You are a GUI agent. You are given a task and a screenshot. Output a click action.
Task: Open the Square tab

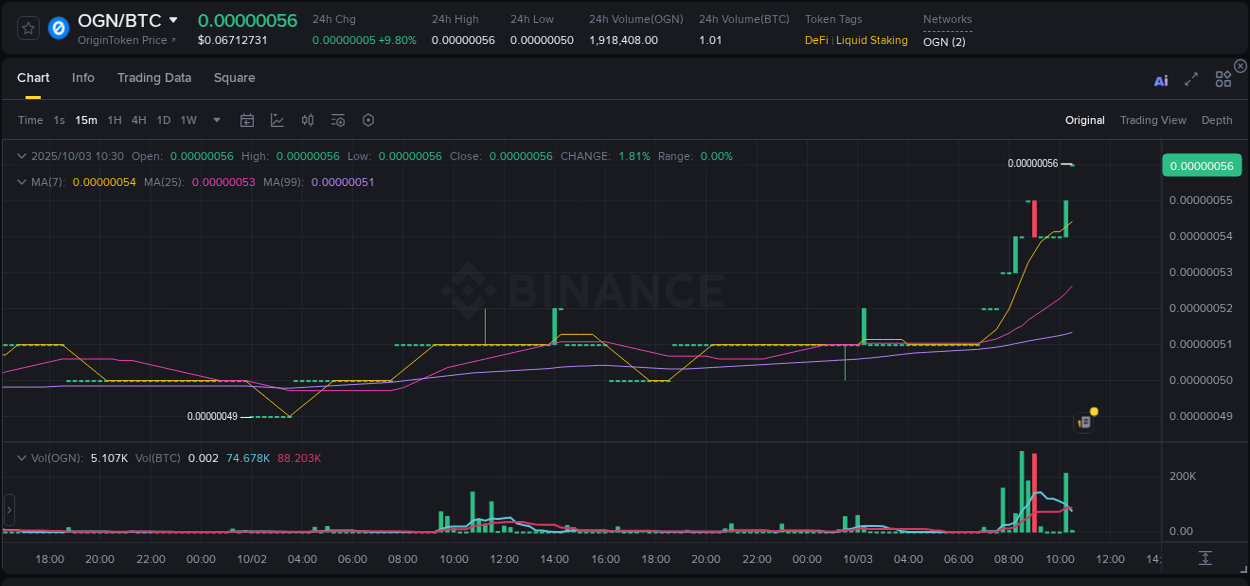234,77
